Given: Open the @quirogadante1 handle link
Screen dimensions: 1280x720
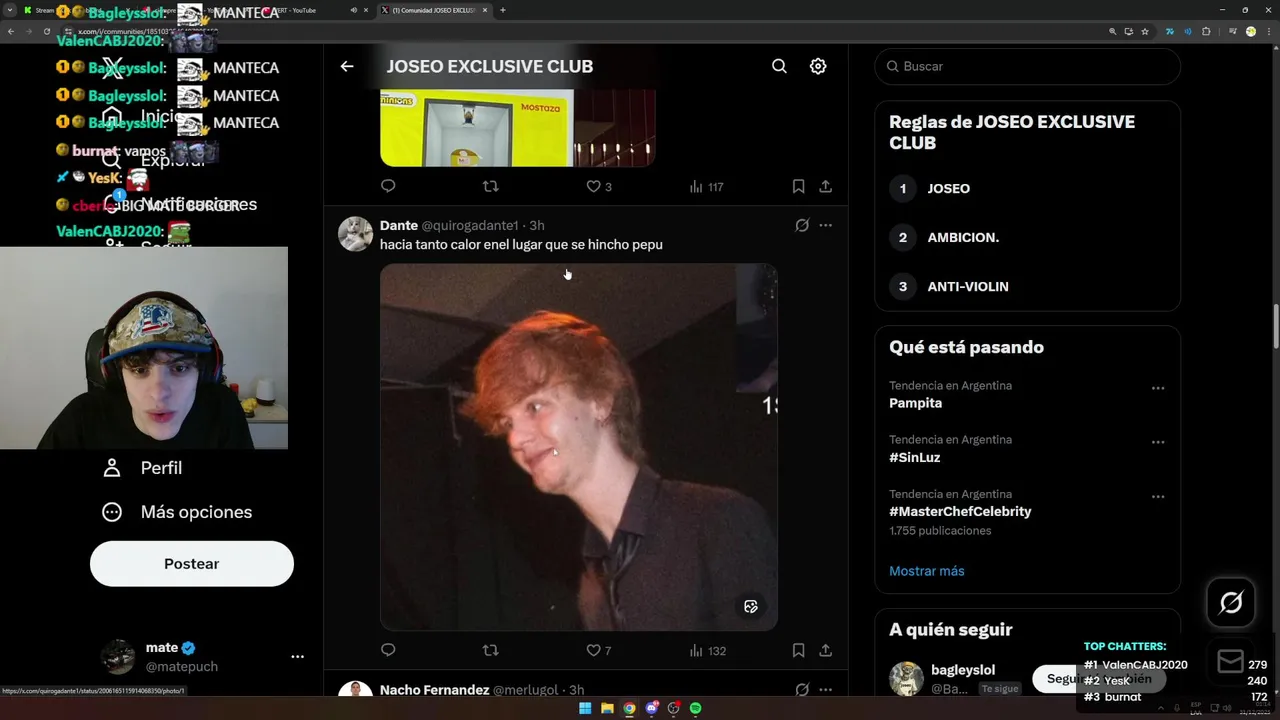Looking at the screenshot, I should pos(469,225).
